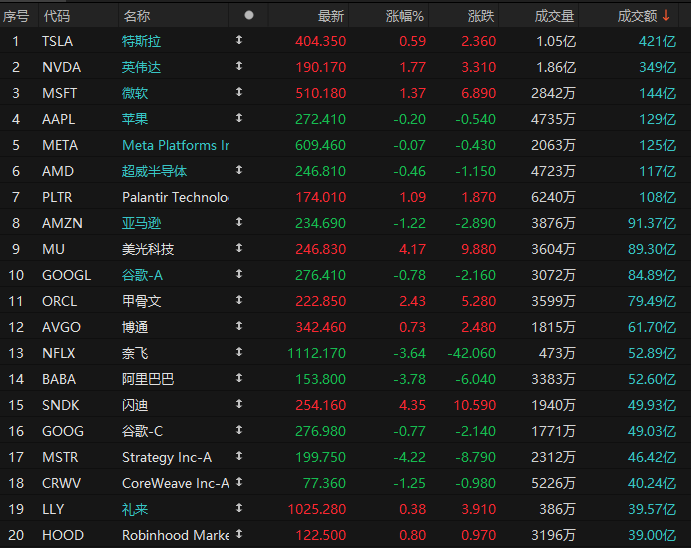Click the TSLA ticker code
Viewport: 691px width, 548px height.
(x=57, y=41)
